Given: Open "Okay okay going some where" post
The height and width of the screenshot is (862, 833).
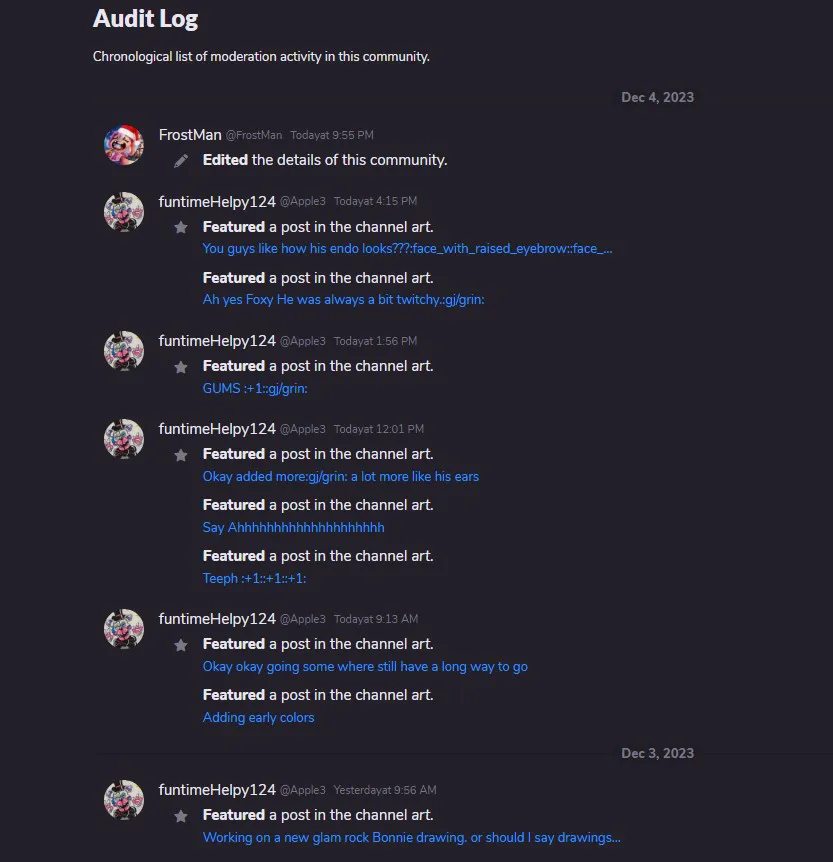Looking at the screenshot, I should click(365, 666).
